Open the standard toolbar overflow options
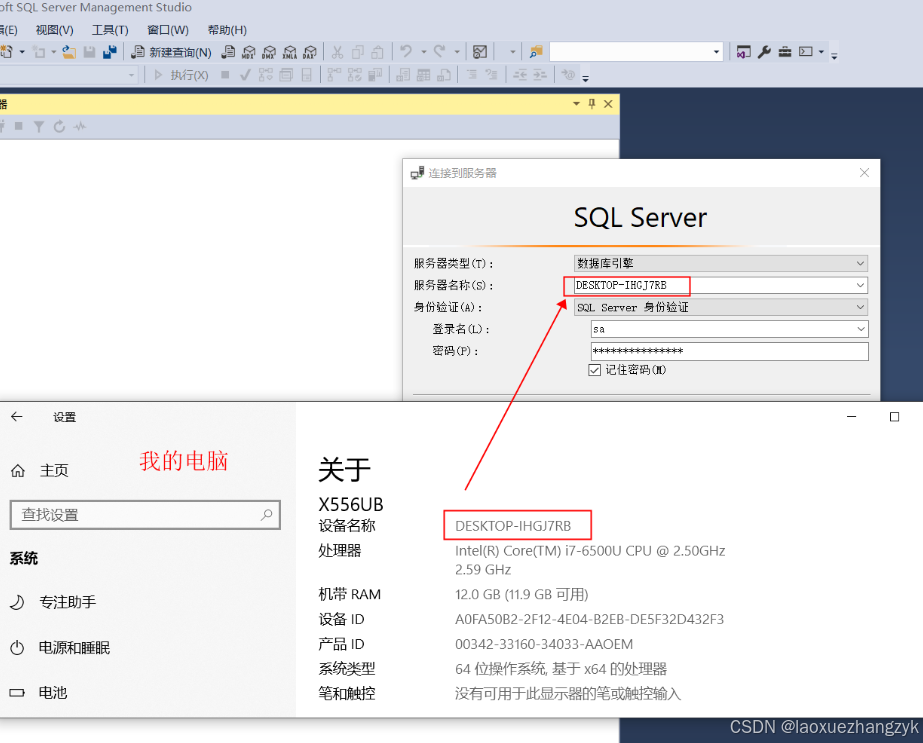 pos(834,56)
